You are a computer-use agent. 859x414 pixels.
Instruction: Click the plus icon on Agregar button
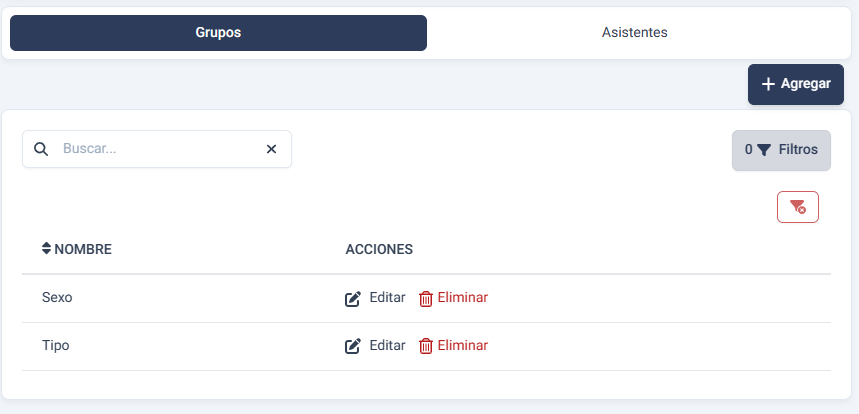pyautogui.click(x=768, y=84)
